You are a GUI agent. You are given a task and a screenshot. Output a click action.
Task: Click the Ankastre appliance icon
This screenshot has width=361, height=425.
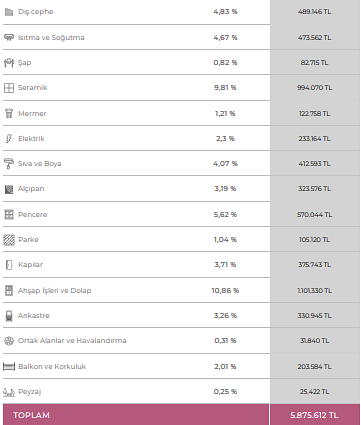(x=9, y=316)
